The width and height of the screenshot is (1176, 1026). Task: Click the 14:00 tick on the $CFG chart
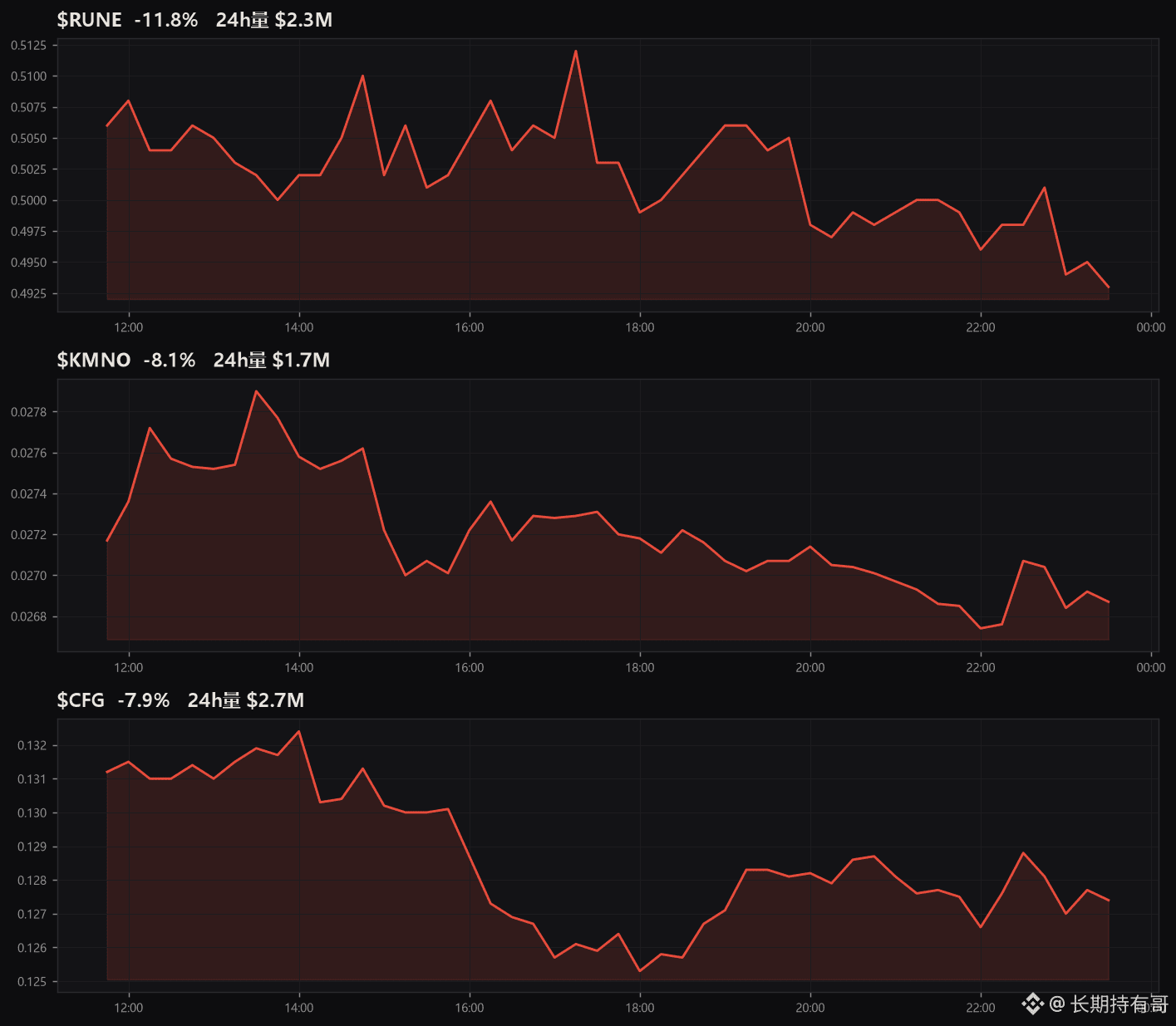click(299, 1008)
